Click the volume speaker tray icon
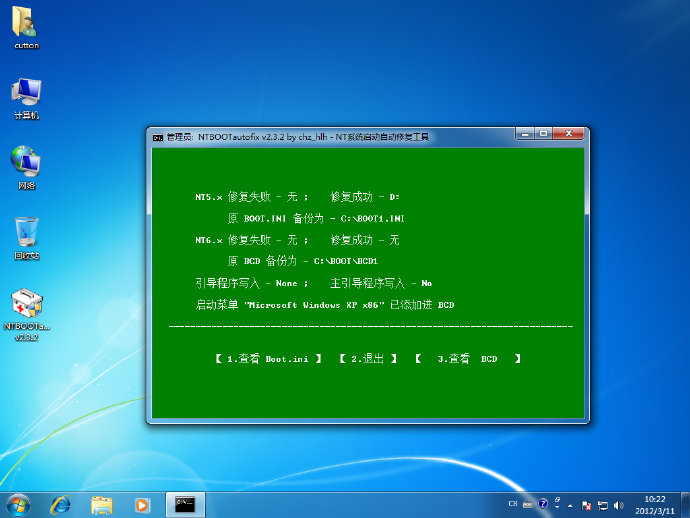This screenshot has height=518, width=690. click(618, 505)
